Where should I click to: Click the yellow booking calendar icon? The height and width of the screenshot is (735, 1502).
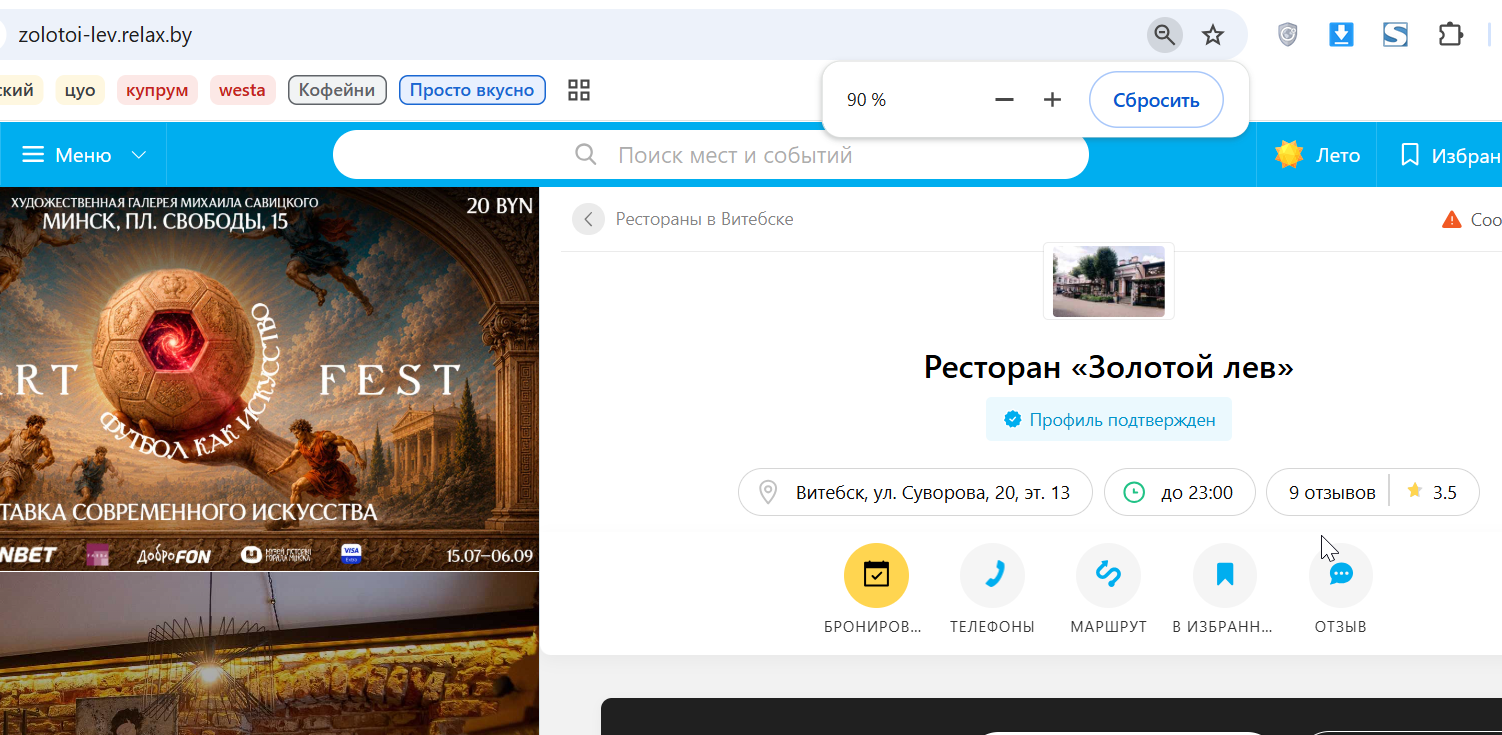(x=876, y=575)
